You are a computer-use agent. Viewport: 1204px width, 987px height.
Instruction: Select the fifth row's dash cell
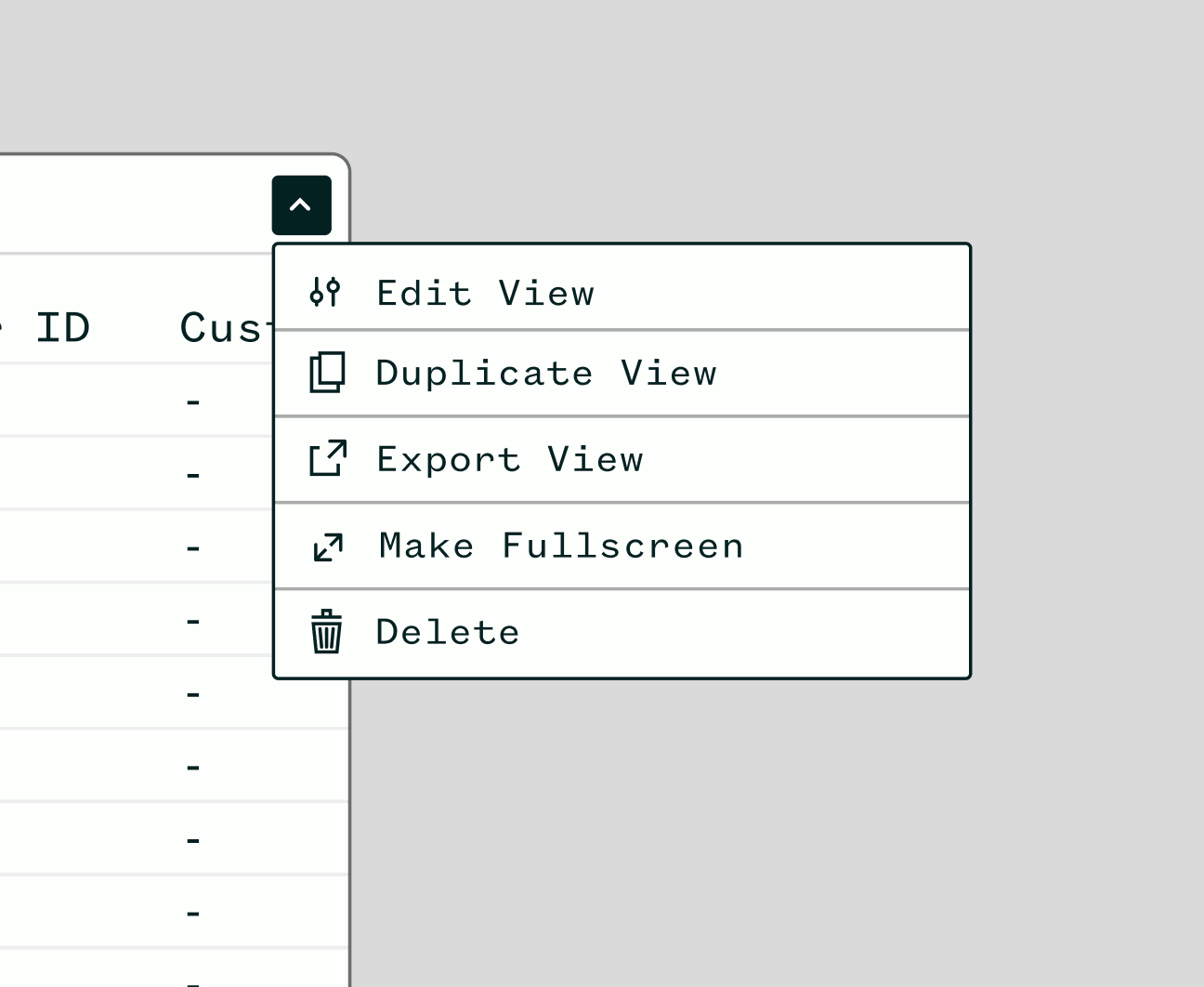[193, 694]
